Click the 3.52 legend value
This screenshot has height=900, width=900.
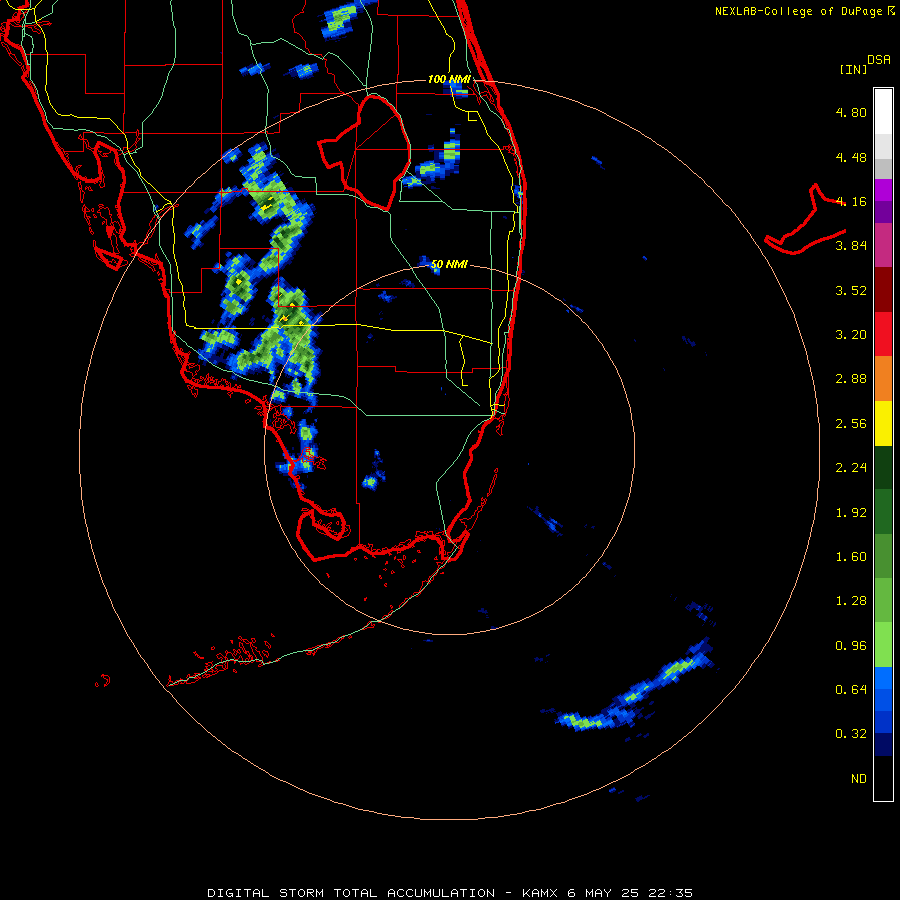point(851,290)
